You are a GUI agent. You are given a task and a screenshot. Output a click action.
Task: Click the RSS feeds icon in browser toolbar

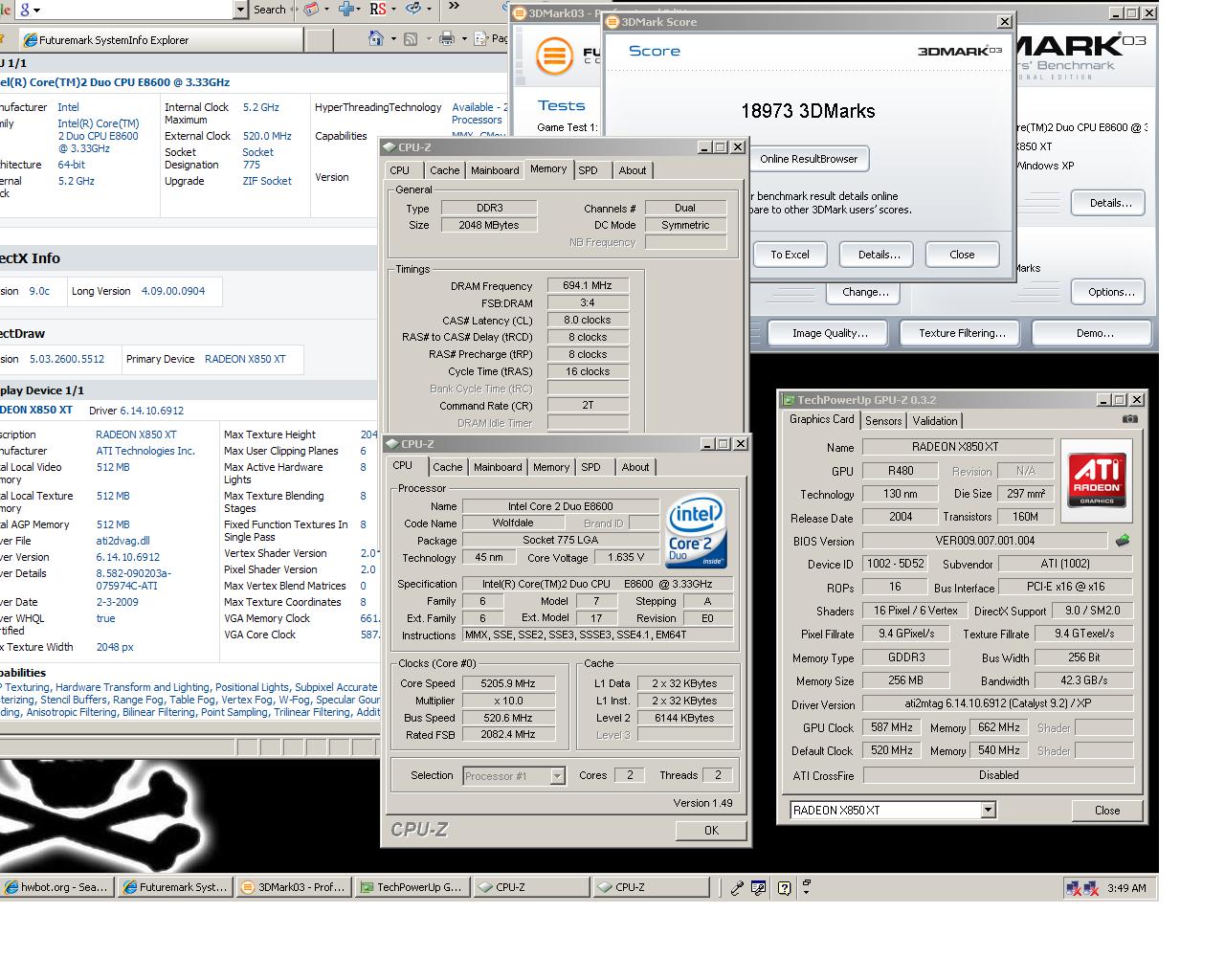pyautogui.click(x=411, y=38)
